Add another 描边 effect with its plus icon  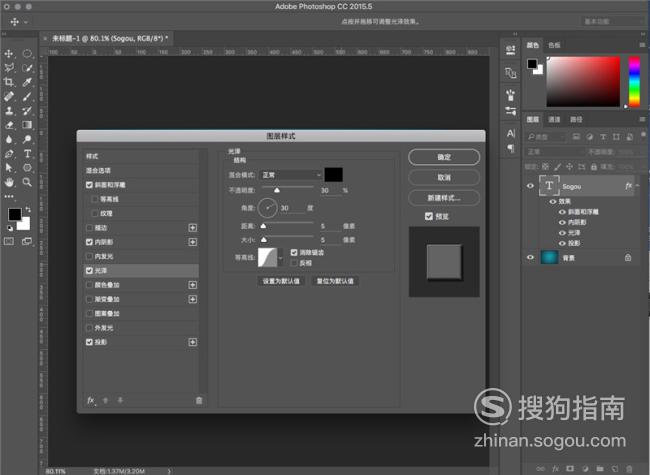[x=193, y=228]
